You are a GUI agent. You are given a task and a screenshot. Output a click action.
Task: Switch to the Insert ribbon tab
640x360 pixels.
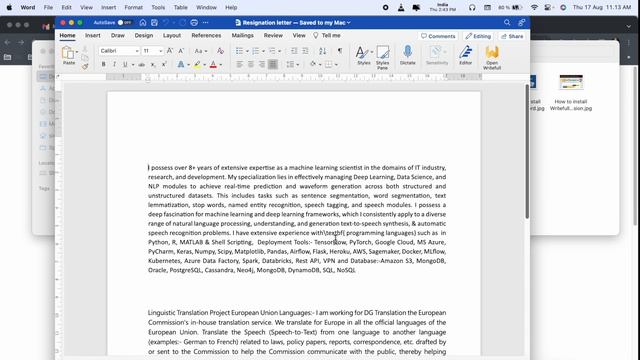click(93, 36)
